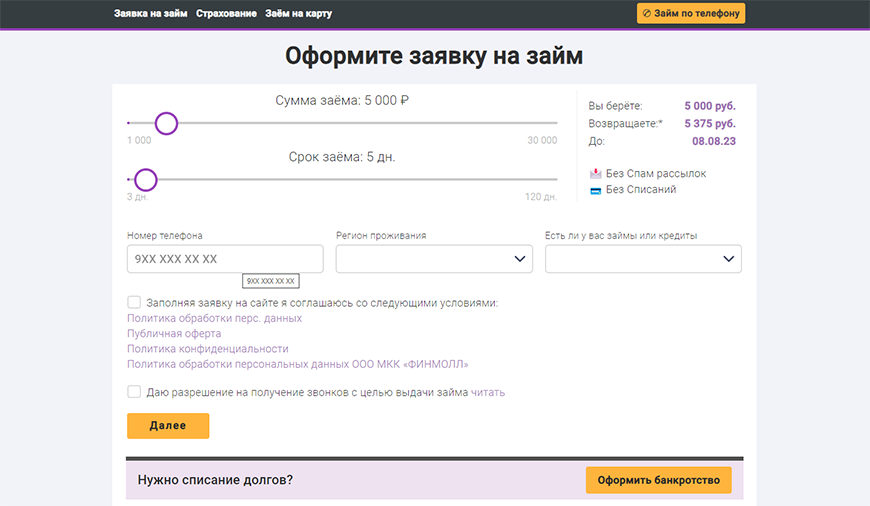Viewport: 870px width, 506px height.
Task: Open the Публичная оферта link
Action: coord(174,334)
